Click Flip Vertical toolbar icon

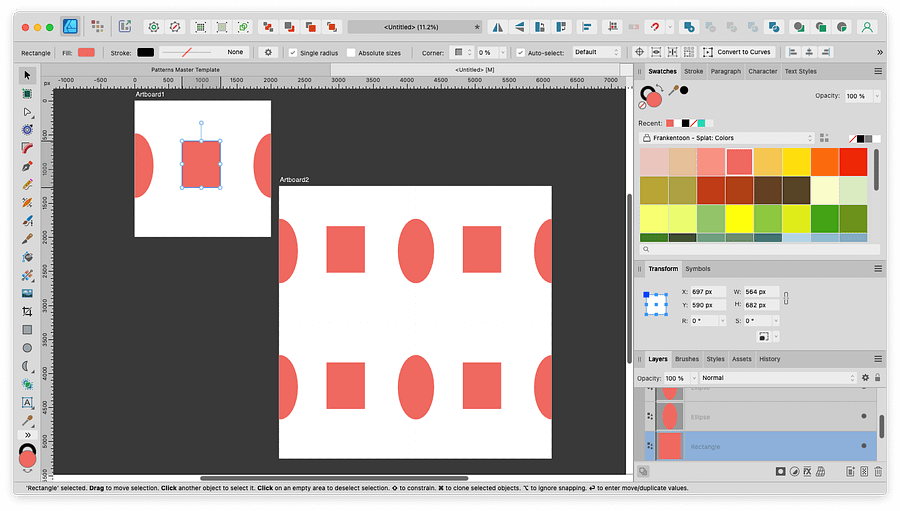click(519, 27)
